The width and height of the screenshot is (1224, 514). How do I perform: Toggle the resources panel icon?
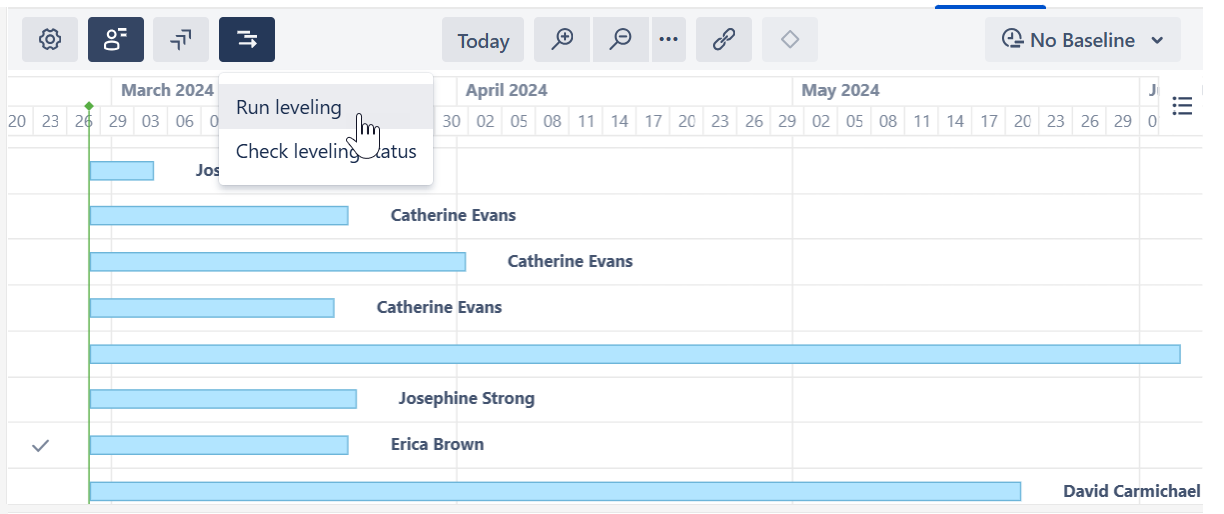click(x=116, y=40)
